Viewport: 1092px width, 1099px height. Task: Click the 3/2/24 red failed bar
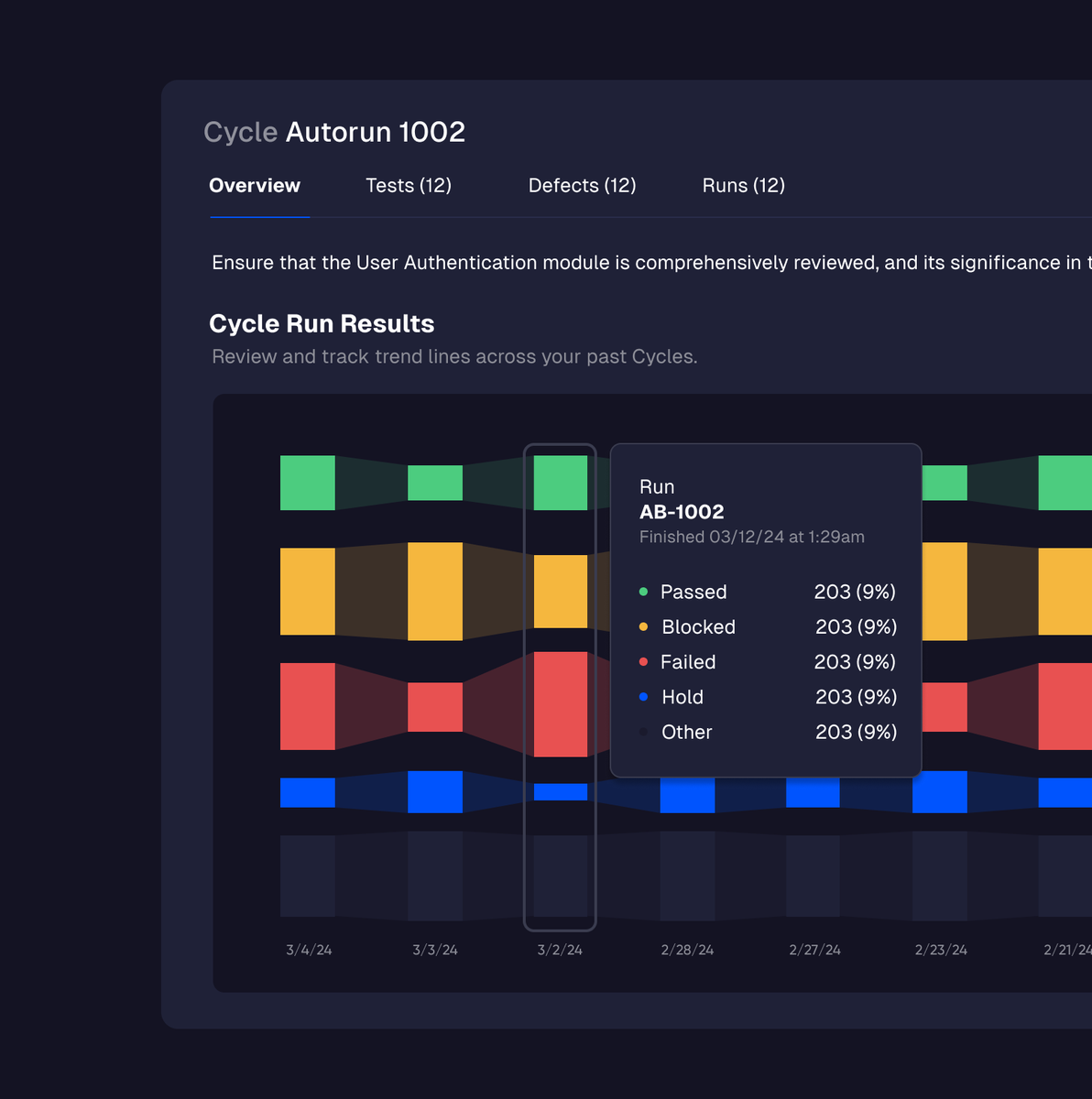coord(561,704)
